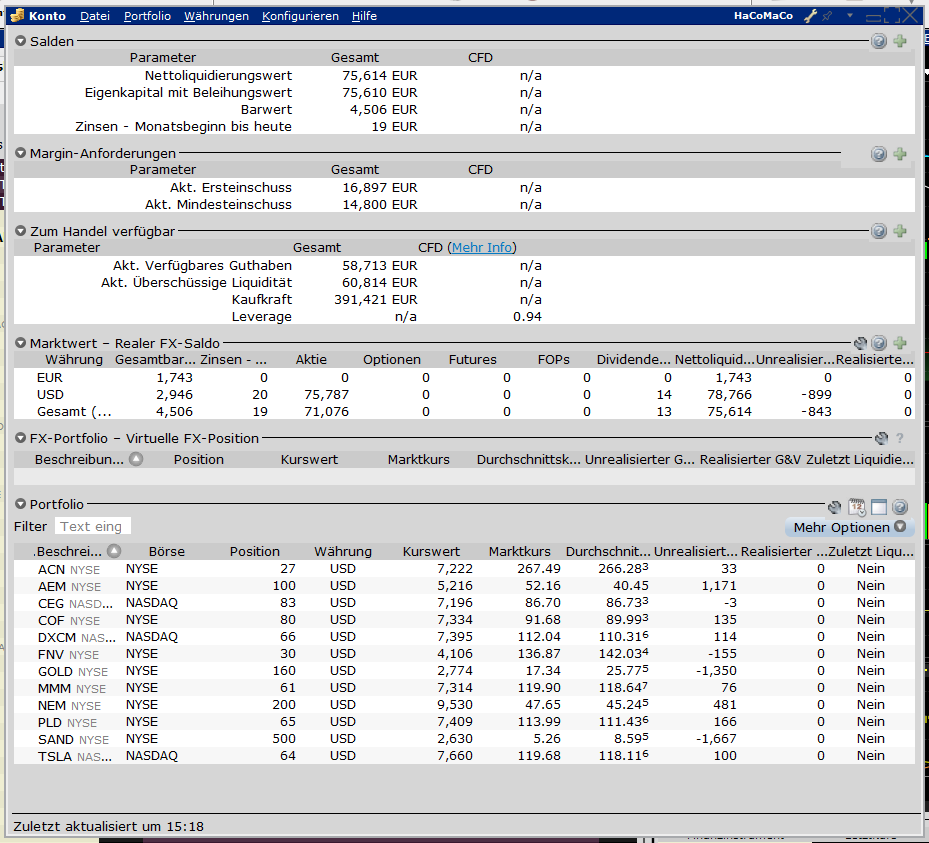This screenshot has width=929, height=843.
Task: Open the title bar dropdown arrow
Action: (850, 16)
